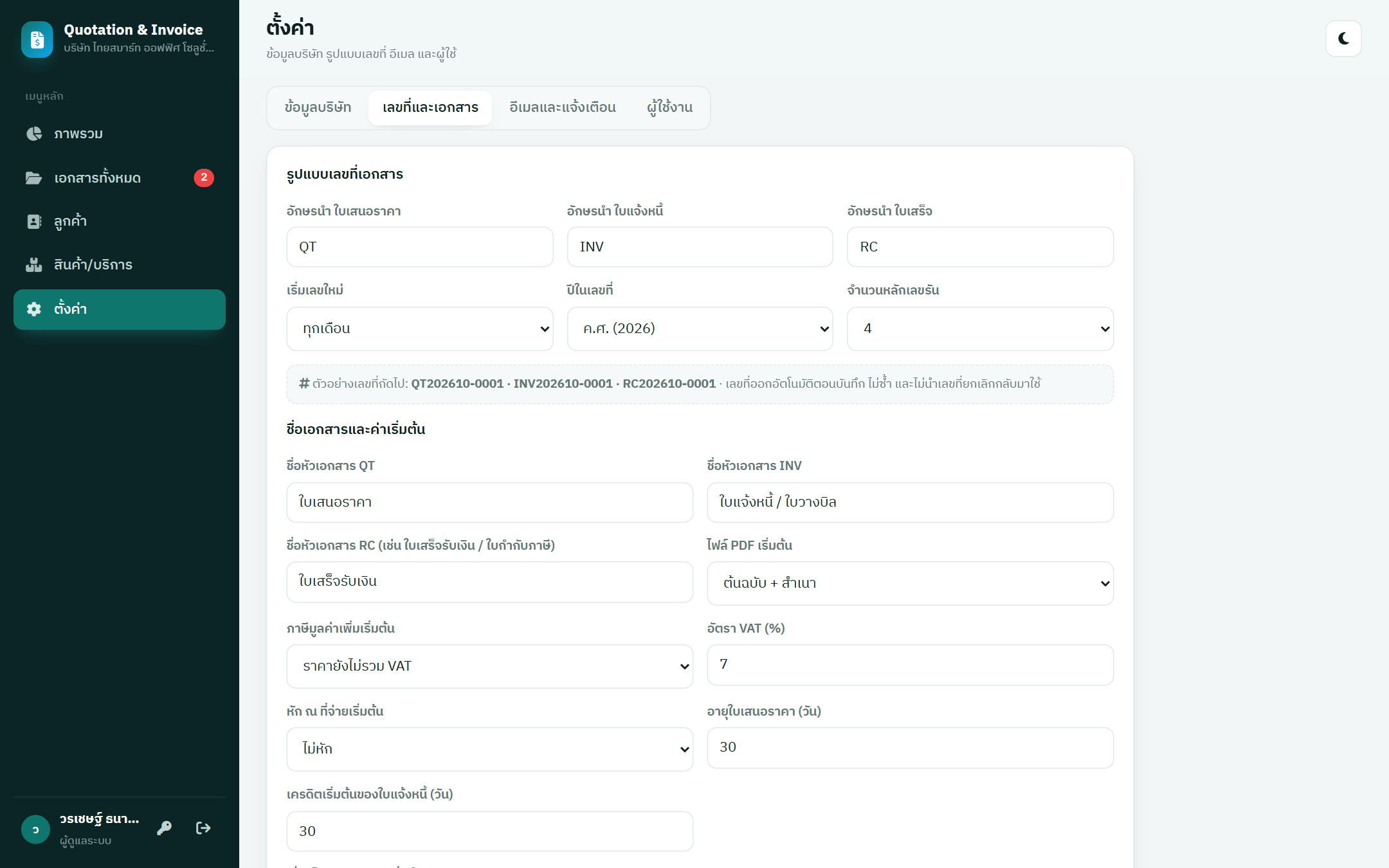Expand the เริ่มเลขใหม่ dropdown showing ทุกเดือน
This screenshot has width=1389, height=868.
coord(420,329)
